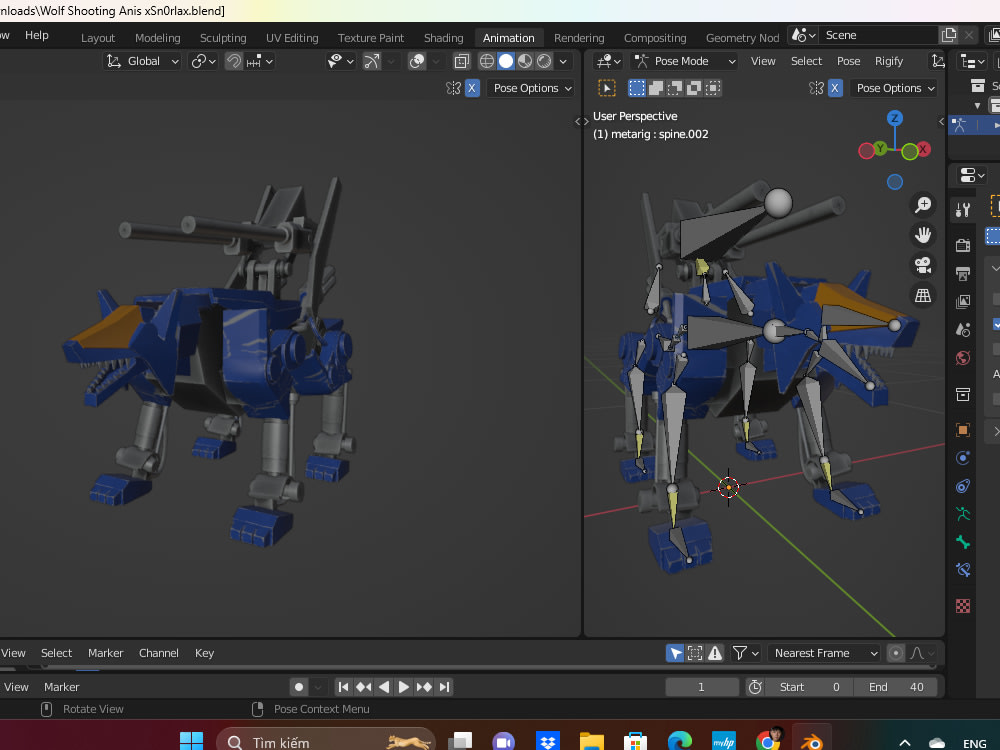Open the Output properties tab

click(x=963, y=274)
